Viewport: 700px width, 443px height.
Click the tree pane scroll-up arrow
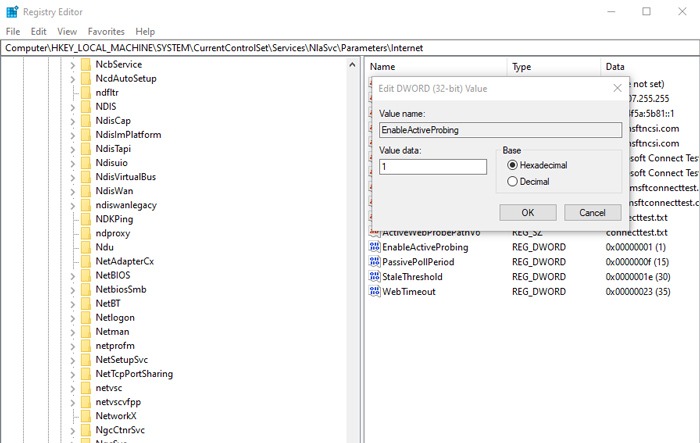tap(352, 65)
